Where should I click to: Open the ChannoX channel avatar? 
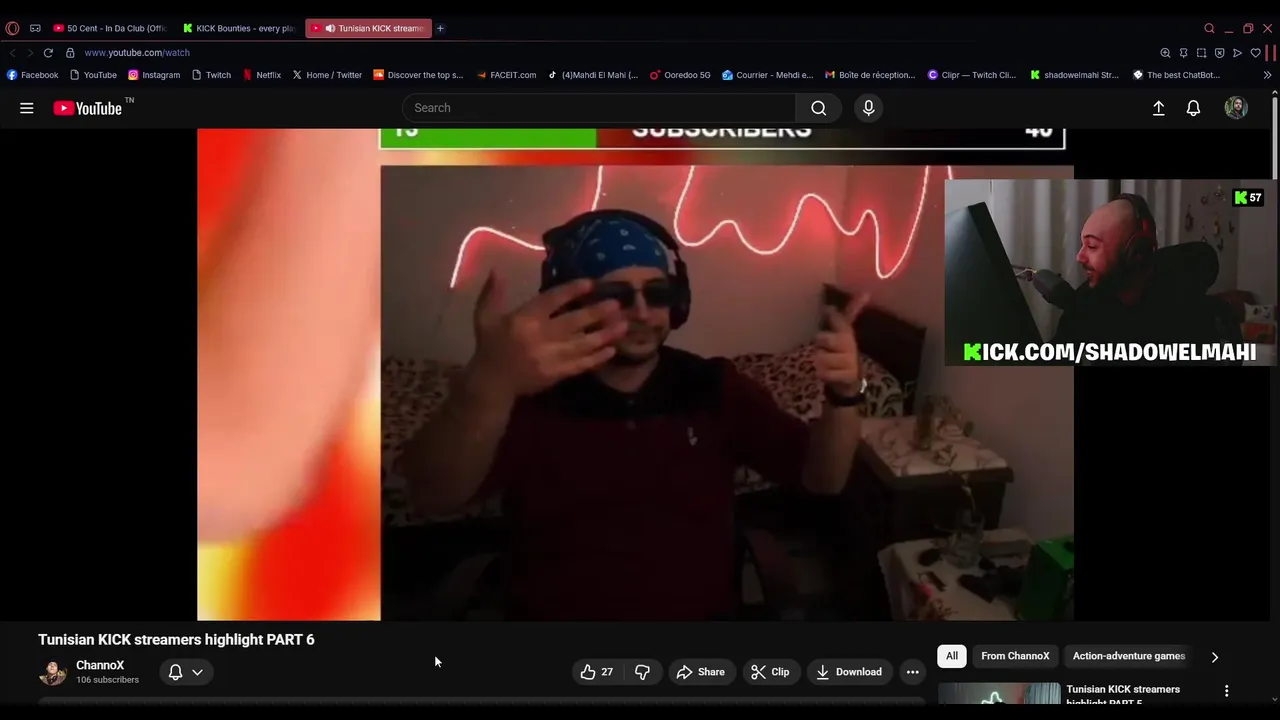(x=52, y=672)
